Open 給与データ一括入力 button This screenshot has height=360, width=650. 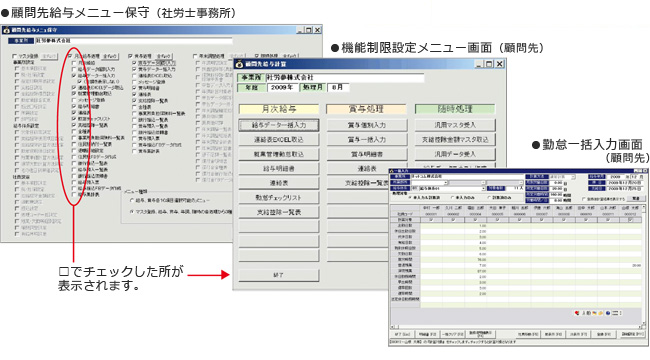pos(279,125)
